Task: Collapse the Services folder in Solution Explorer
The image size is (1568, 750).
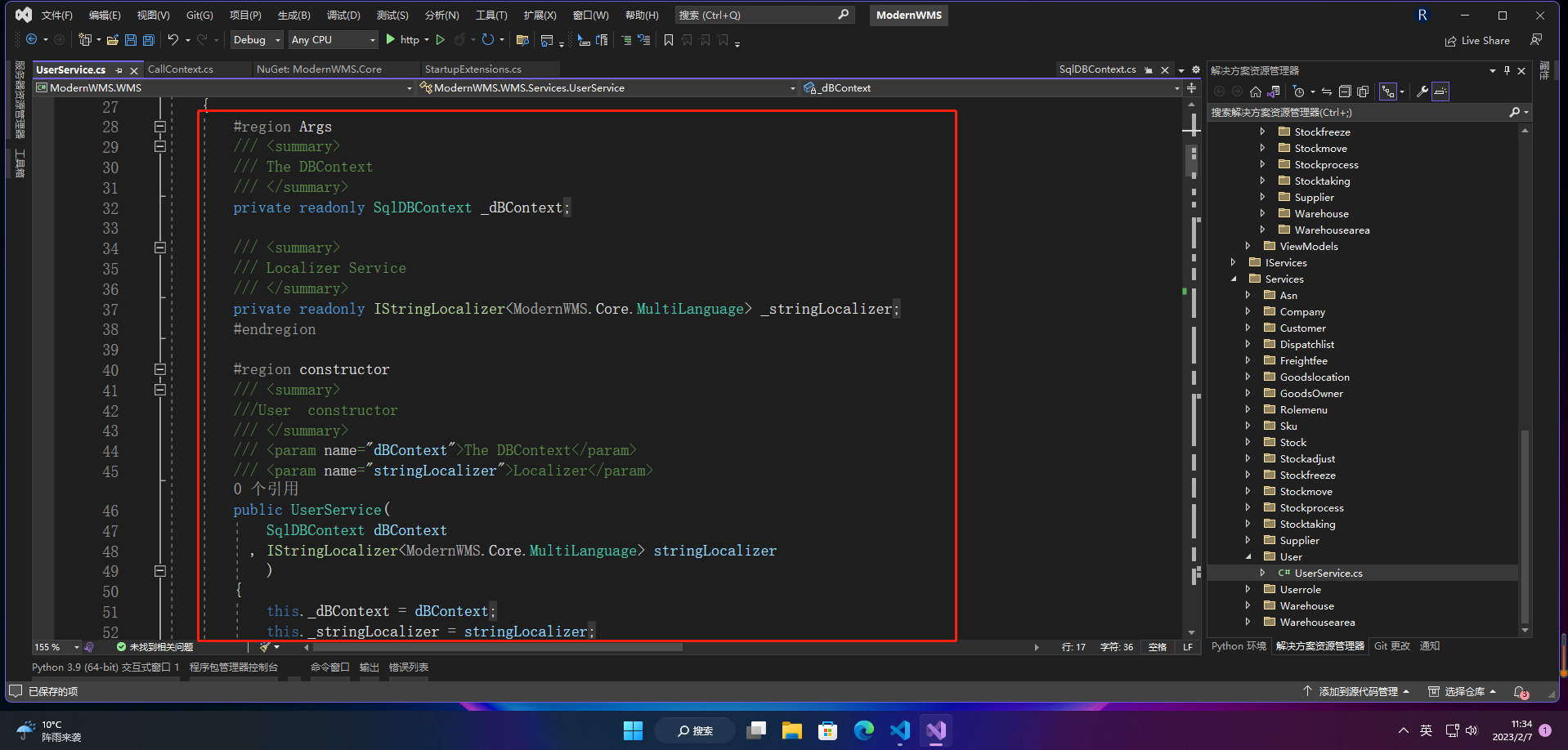Action: tap(1234, 279)
